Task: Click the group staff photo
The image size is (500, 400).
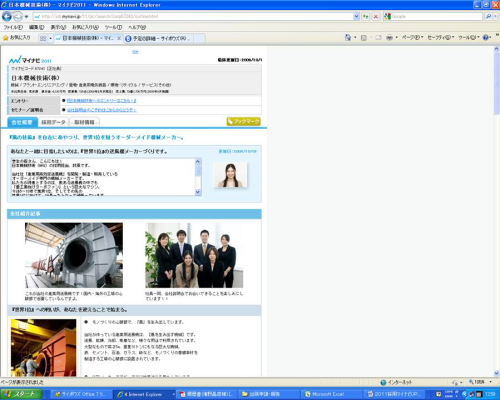Action: 194,255
